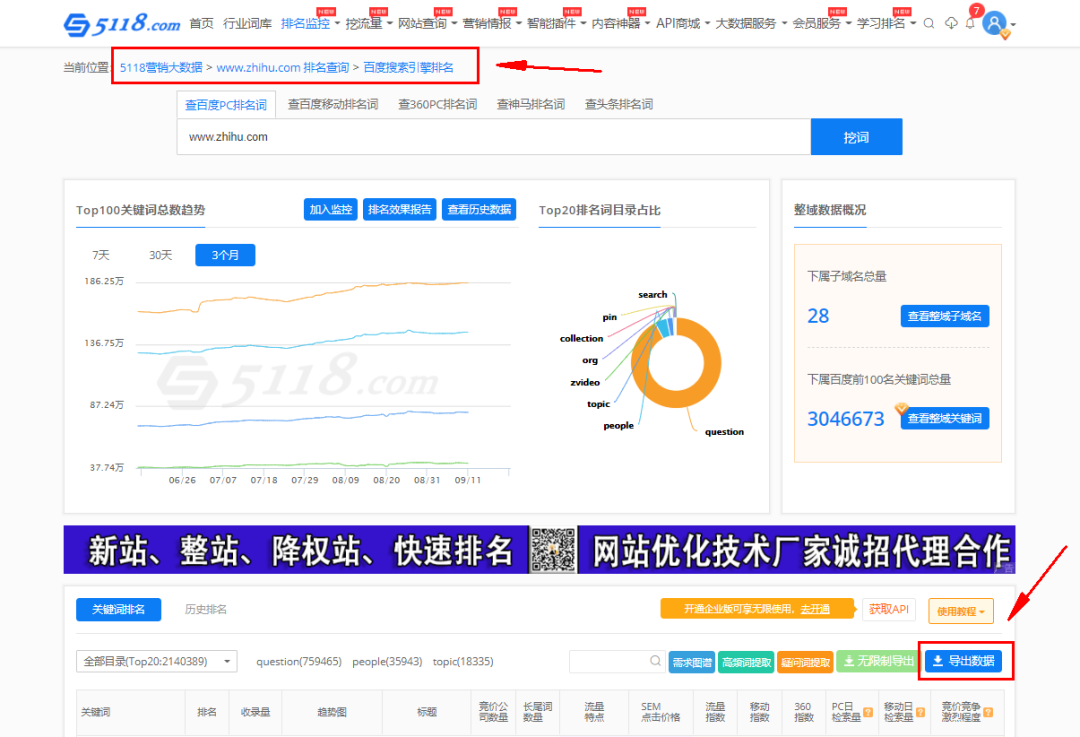Click the magnifier icon in keyword filter box
The image size is (1080, 737).
point(655,661)
